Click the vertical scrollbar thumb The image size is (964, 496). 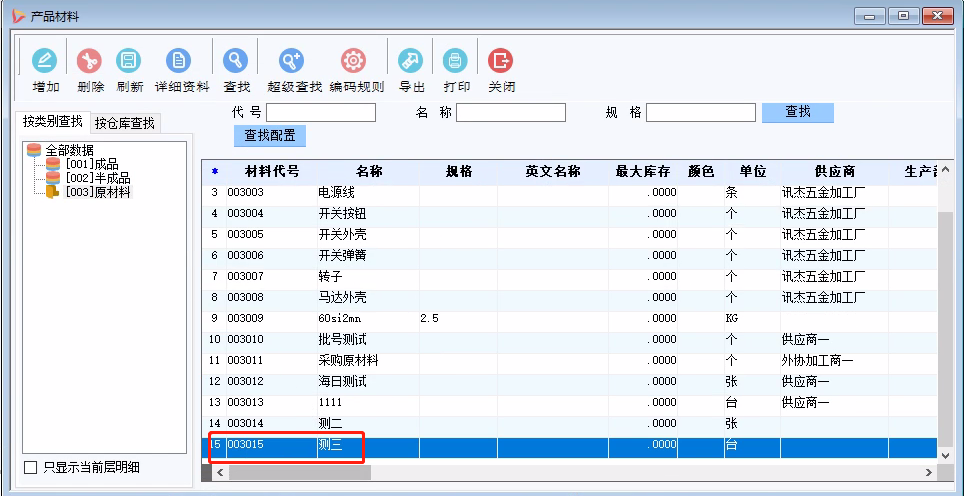tap(946, 328)
